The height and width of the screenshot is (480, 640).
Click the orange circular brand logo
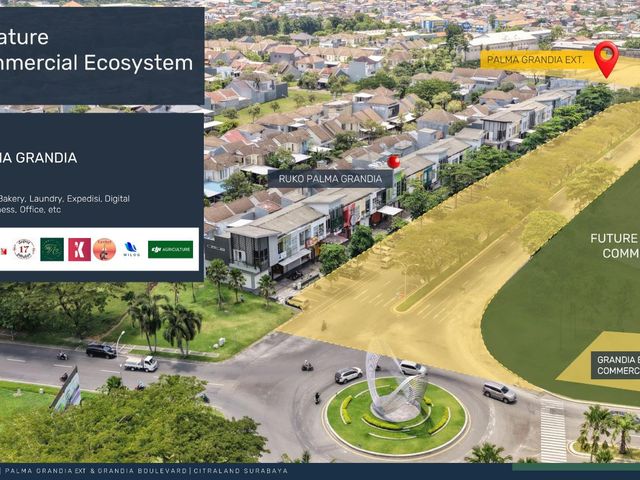point(104,249)
